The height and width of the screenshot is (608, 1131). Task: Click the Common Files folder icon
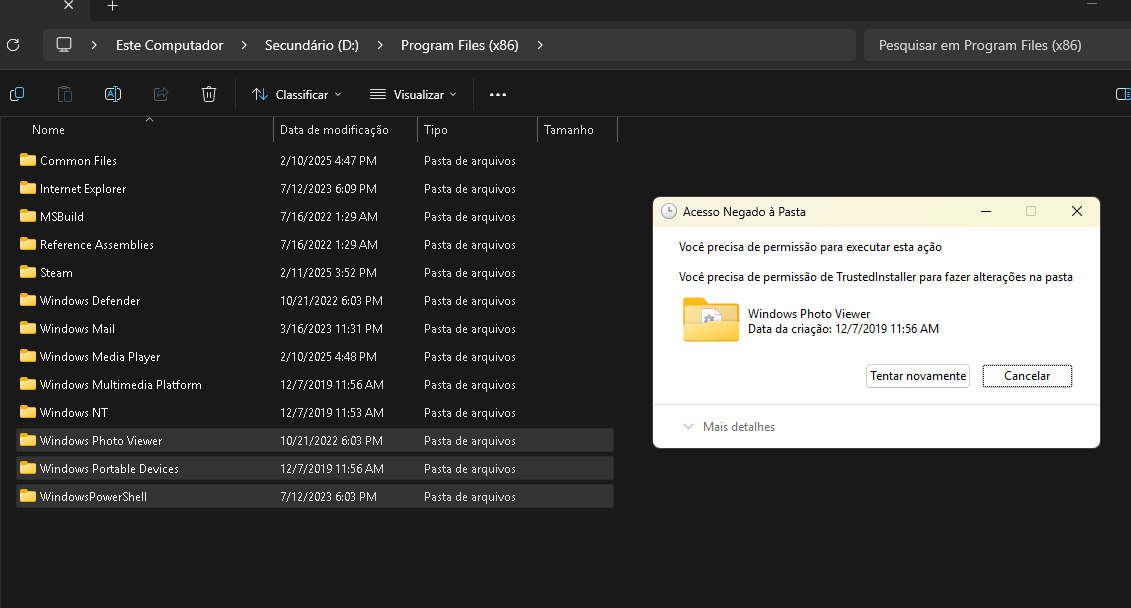(x=28, y=160)
